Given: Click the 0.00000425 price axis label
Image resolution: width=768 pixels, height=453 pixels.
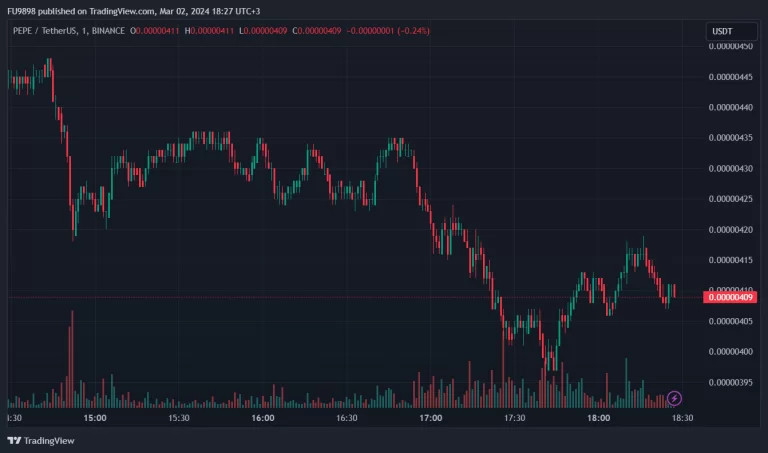Looking at the screenshot, I should 730,199.
